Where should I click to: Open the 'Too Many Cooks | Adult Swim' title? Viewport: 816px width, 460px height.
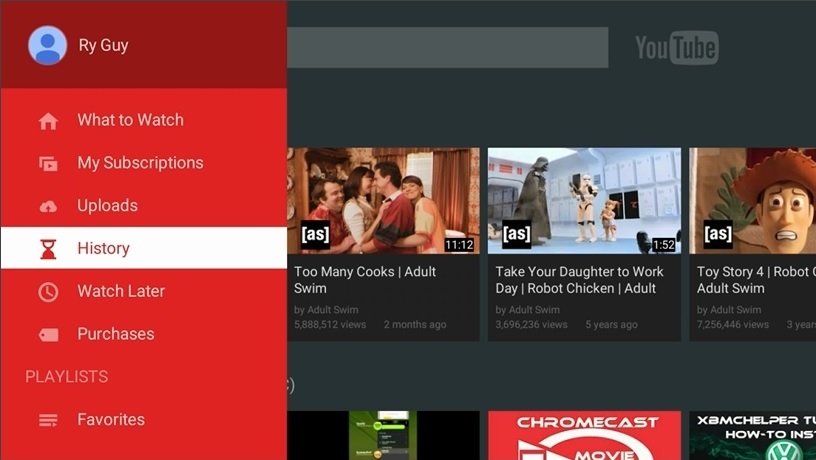pos(365,280)
